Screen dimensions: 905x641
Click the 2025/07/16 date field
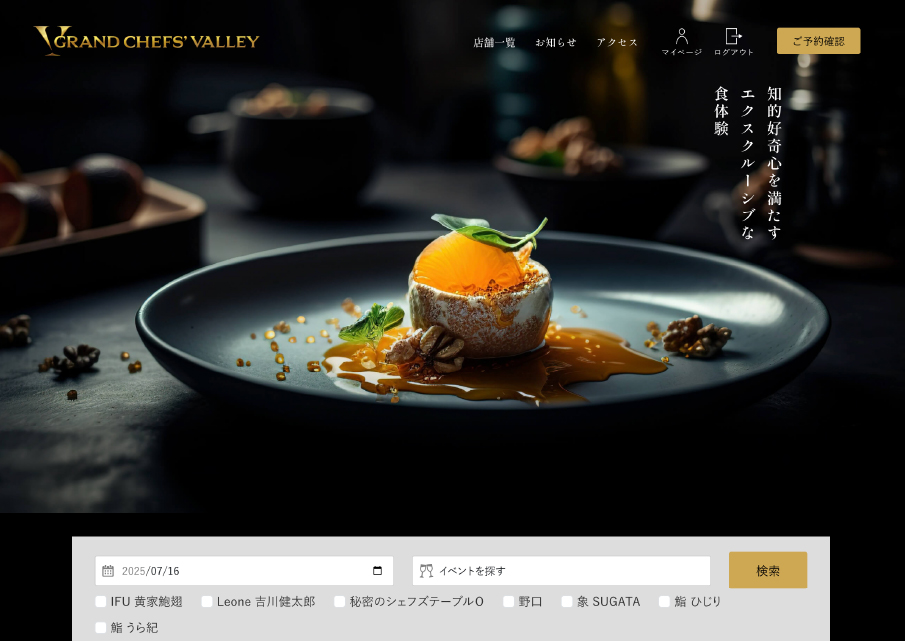pos(244,571)
